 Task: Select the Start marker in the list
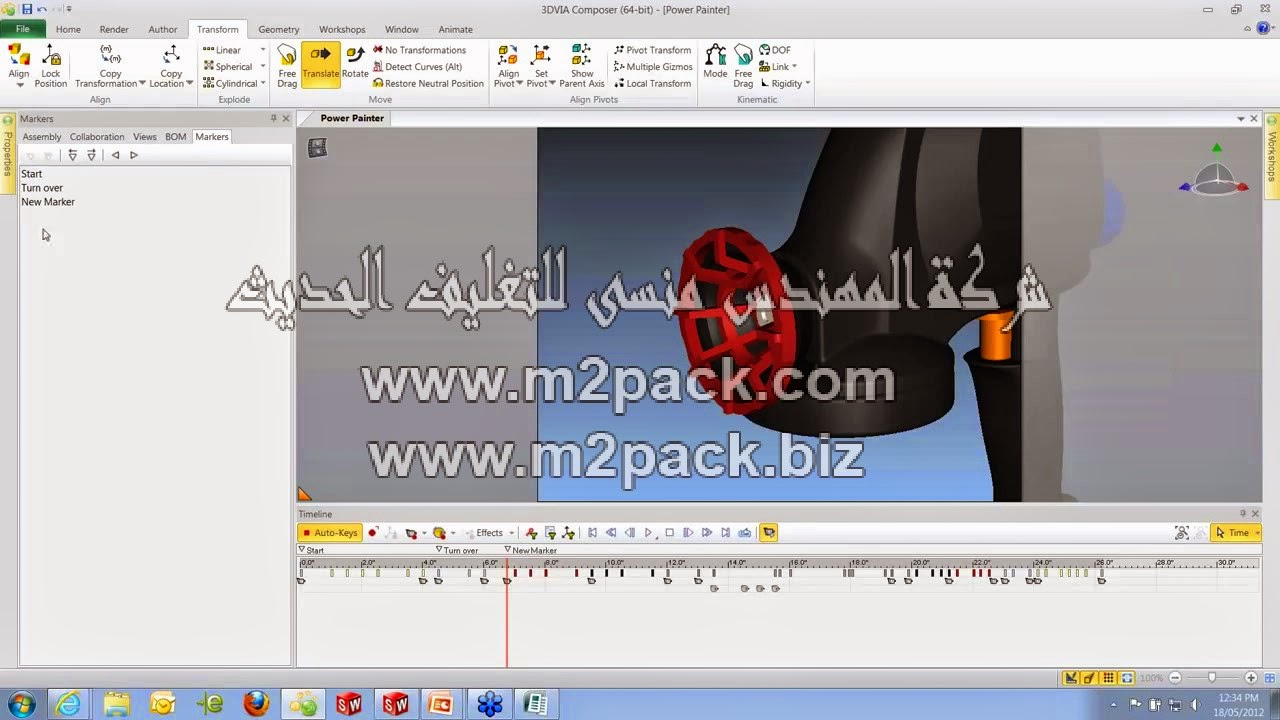click(32, 174)
